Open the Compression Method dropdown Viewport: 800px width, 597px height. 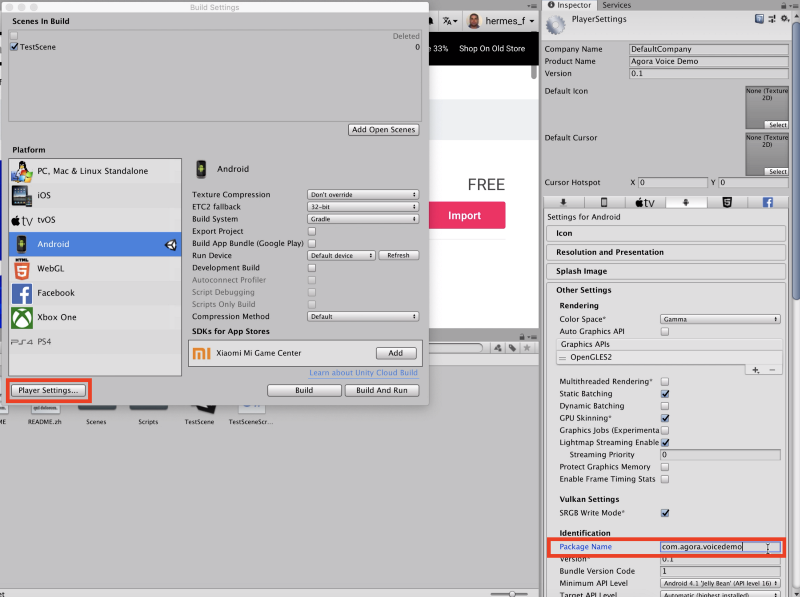[363, 317]
